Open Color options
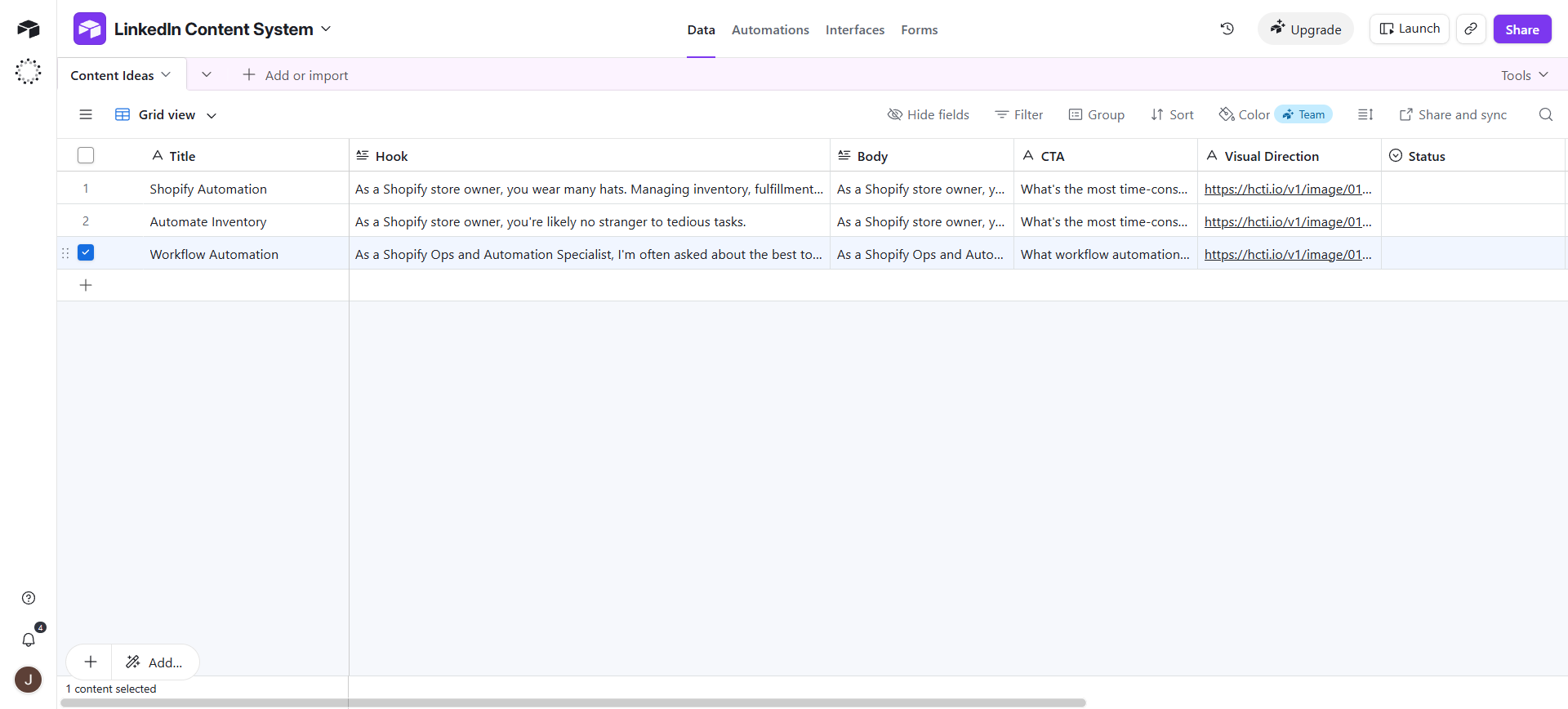This screenshot has height=709, width=1568. (1245, 114)
